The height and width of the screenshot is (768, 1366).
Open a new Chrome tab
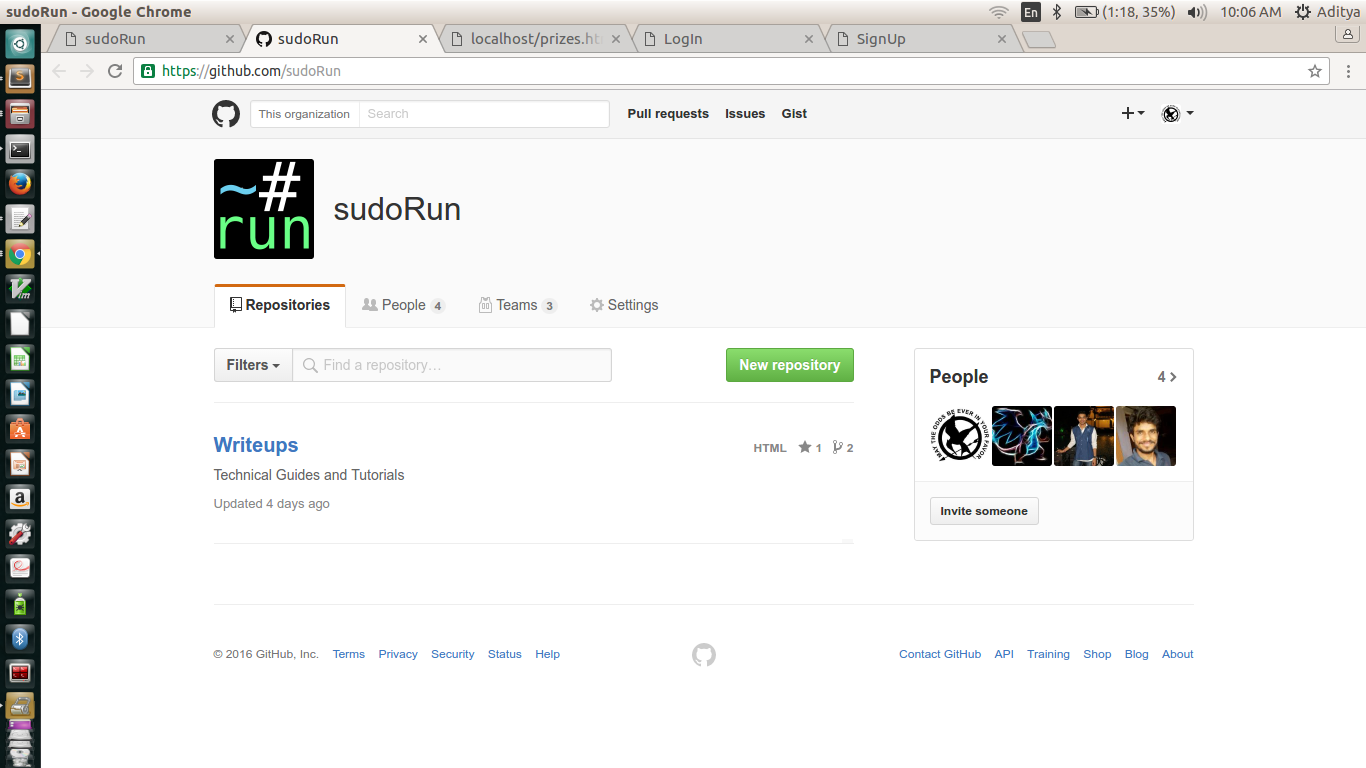[1039, 40]
